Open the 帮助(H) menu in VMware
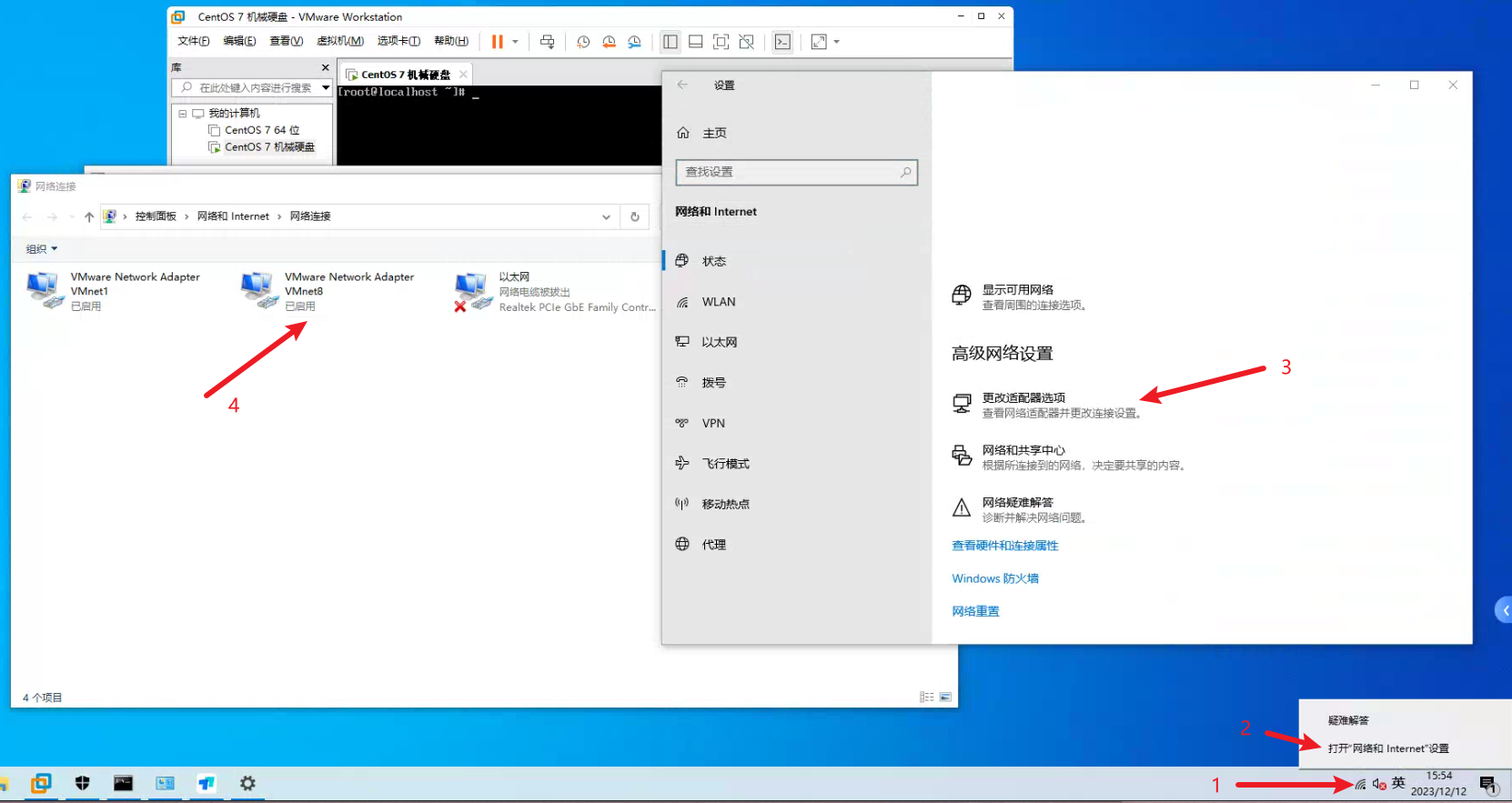The image size is (1512, 803). (451, 41)
